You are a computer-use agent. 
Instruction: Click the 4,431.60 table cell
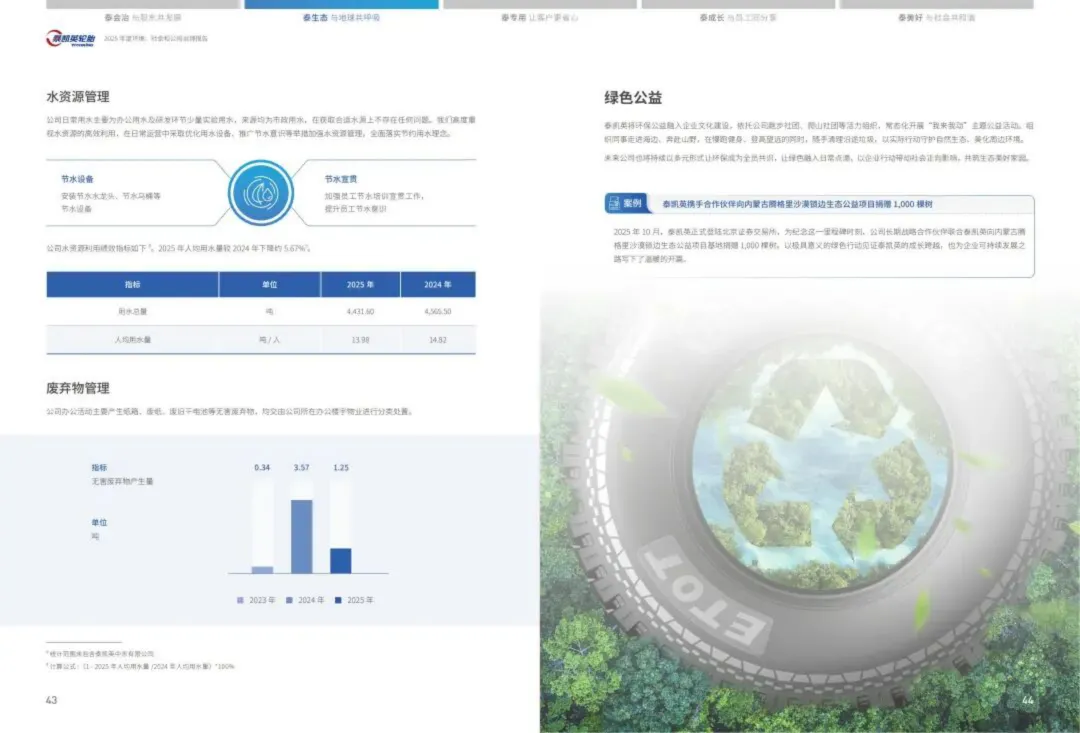tap(360, 311)
